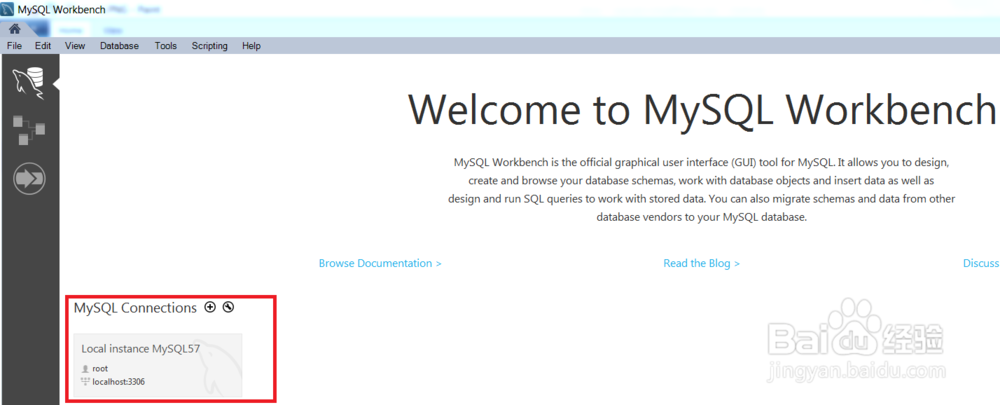The height and width of the screenshot is (405, 1000).
Task: Select the dolphin MySQL connections sidebar icon
Action: click(29, 83)
